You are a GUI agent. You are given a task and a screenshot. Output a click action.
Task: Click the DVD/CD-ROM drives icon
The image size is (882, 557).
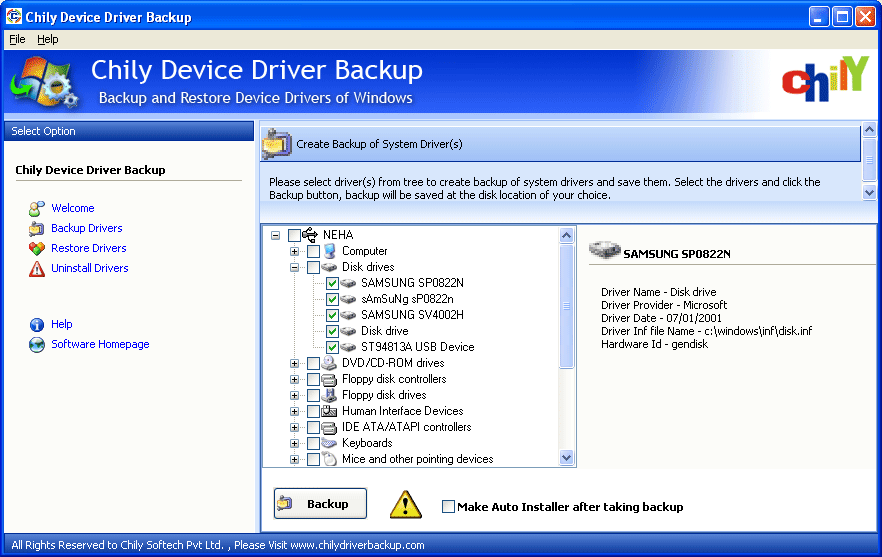pos(330,363)
